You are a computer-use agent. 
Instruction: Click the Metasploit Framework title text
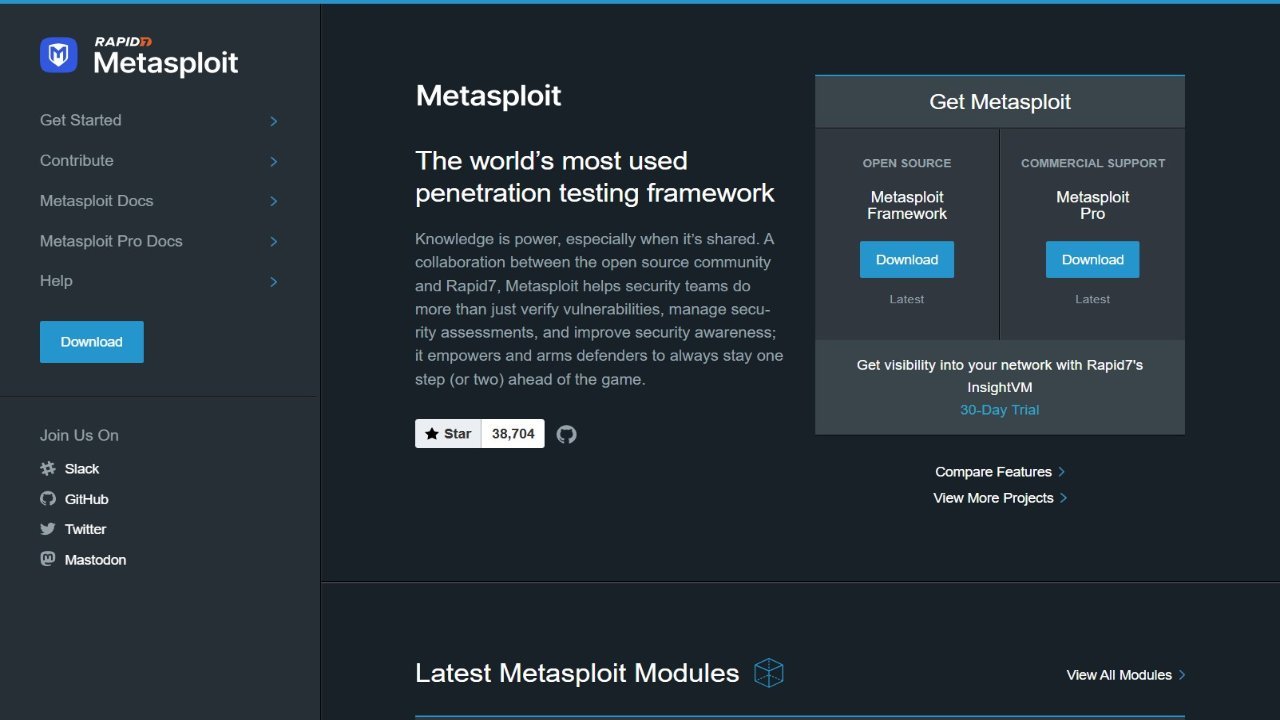[907, 205]
